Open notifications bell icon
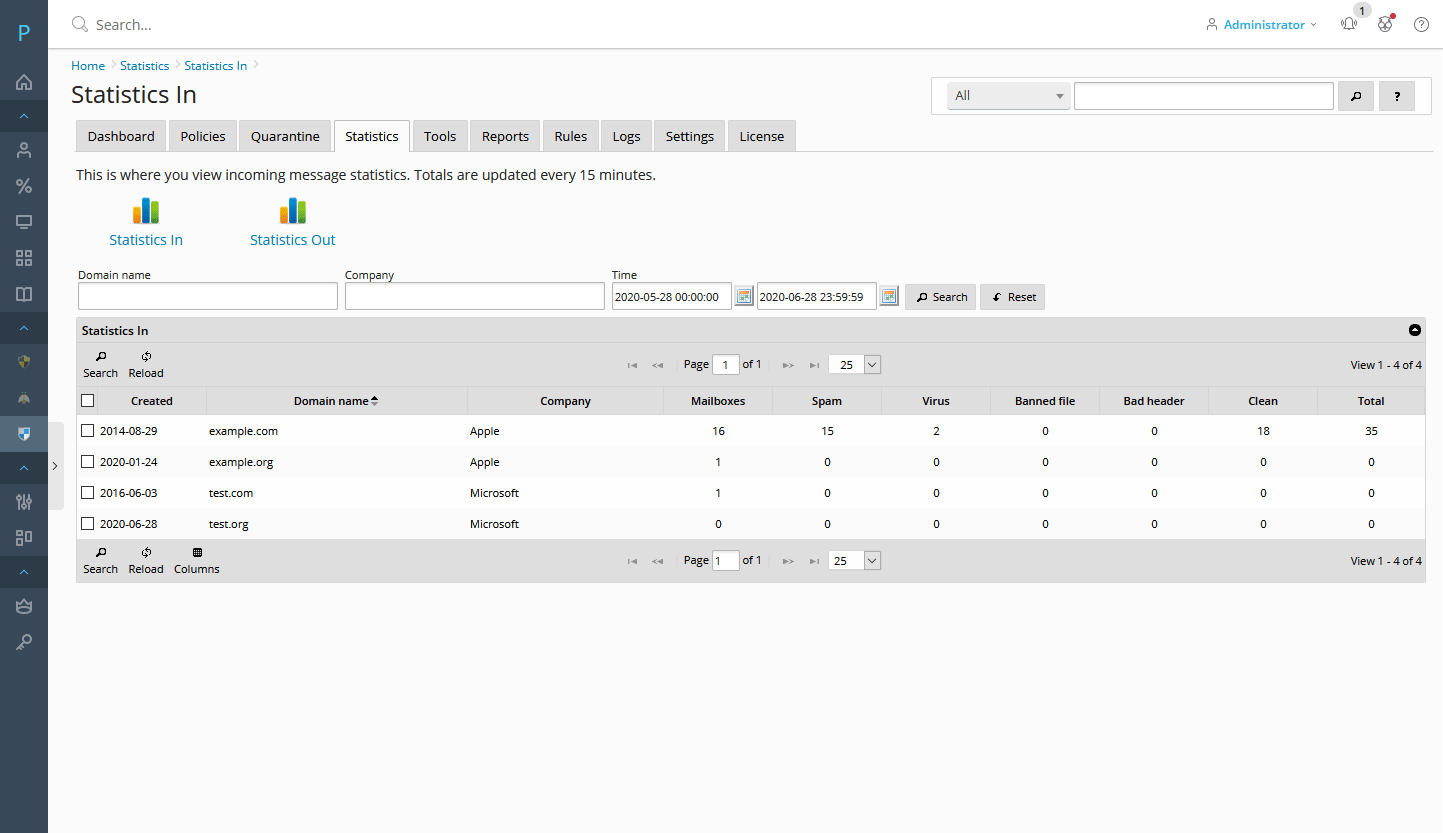This screenshot has width=1443, height=833. 1349,24
